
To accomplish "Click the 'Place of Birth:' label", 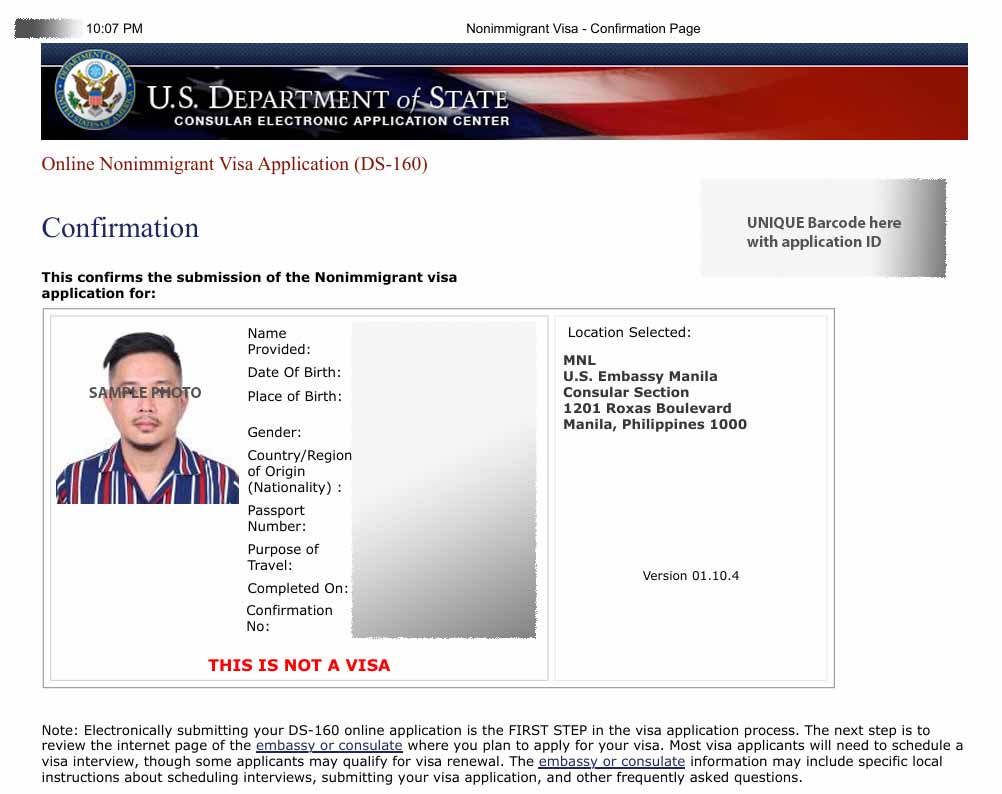I will pyautogui.click(x=294, y=397).
